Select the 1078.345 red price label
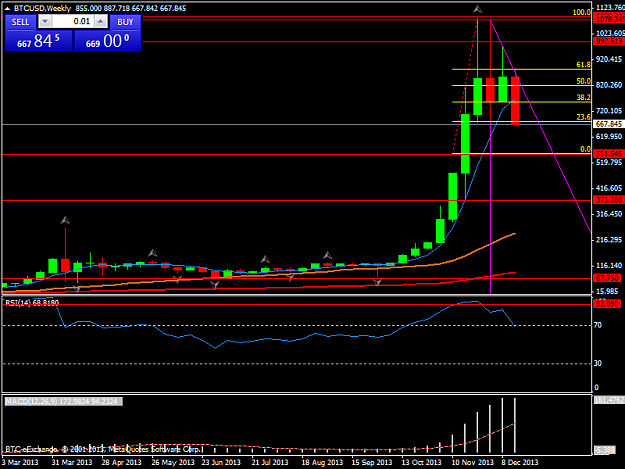The height and width of the screenshot is (469, 625). tap(609, 19)
